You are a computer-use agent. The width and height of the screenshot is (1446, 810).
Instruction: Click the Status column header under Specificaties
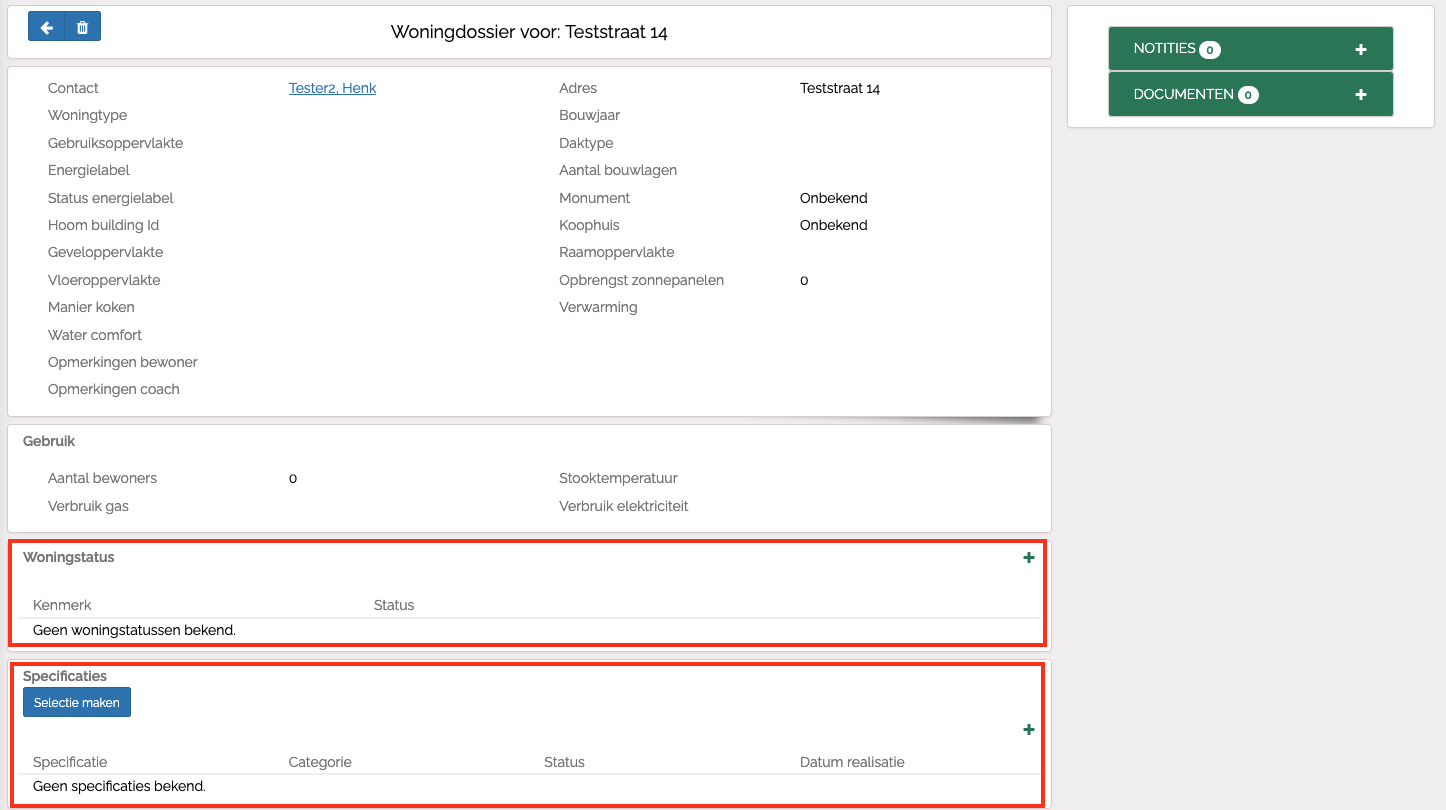tap(564, 762)
